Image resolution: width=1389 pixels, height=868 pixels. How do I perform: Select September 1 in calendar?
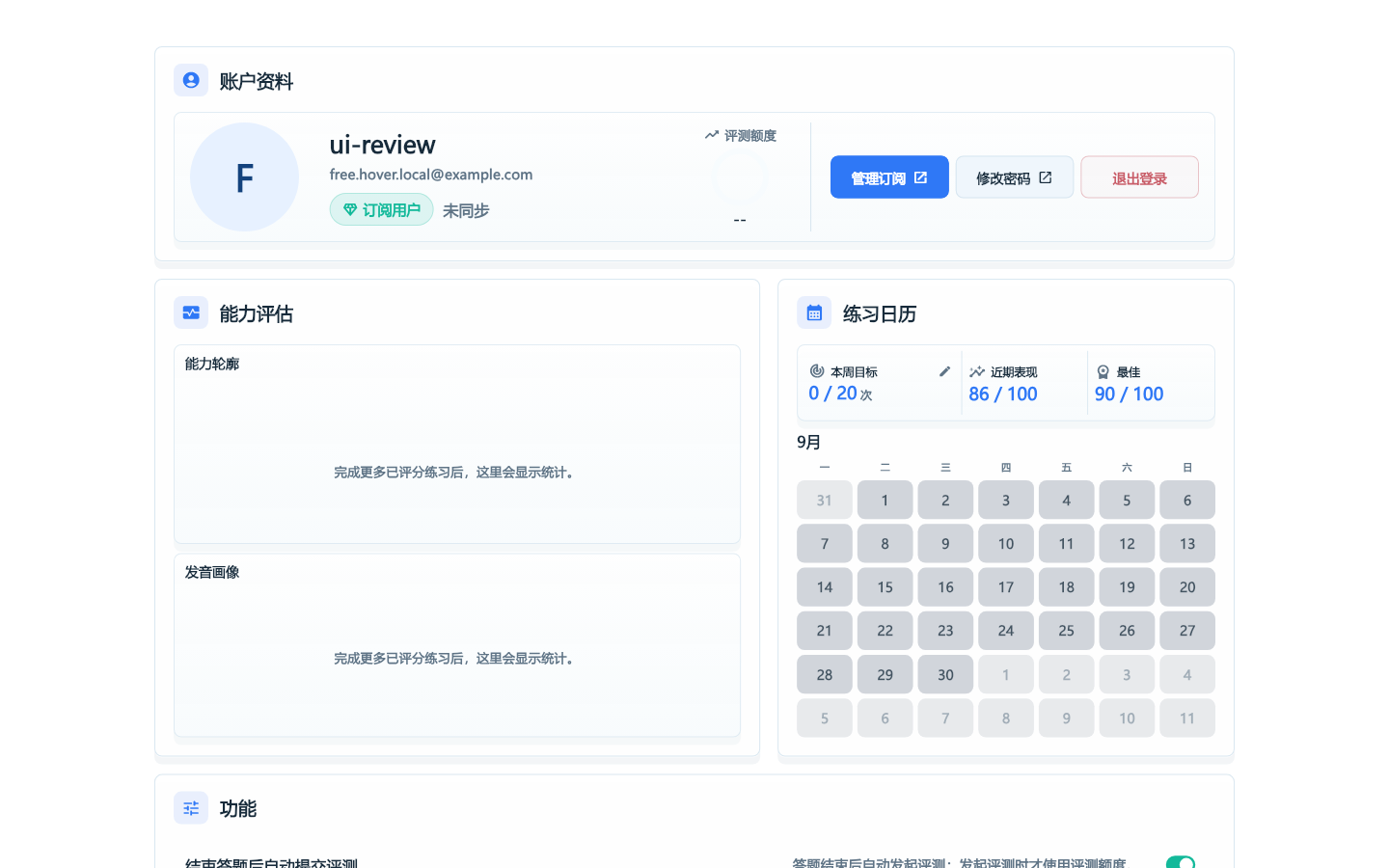[x=885, y=501]
